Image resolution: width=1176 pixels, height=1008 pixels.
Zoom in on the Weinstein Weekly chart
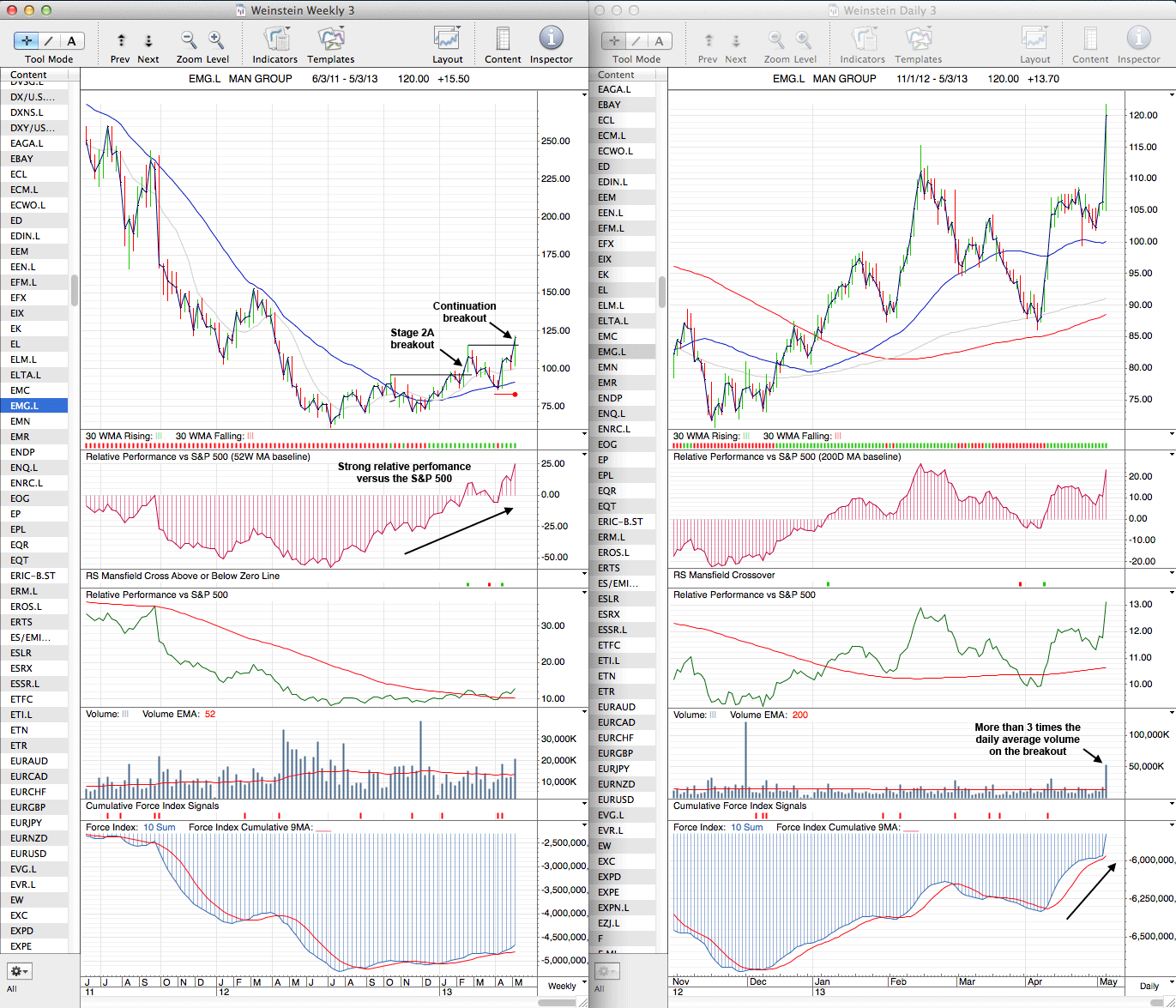click(216, 40)
